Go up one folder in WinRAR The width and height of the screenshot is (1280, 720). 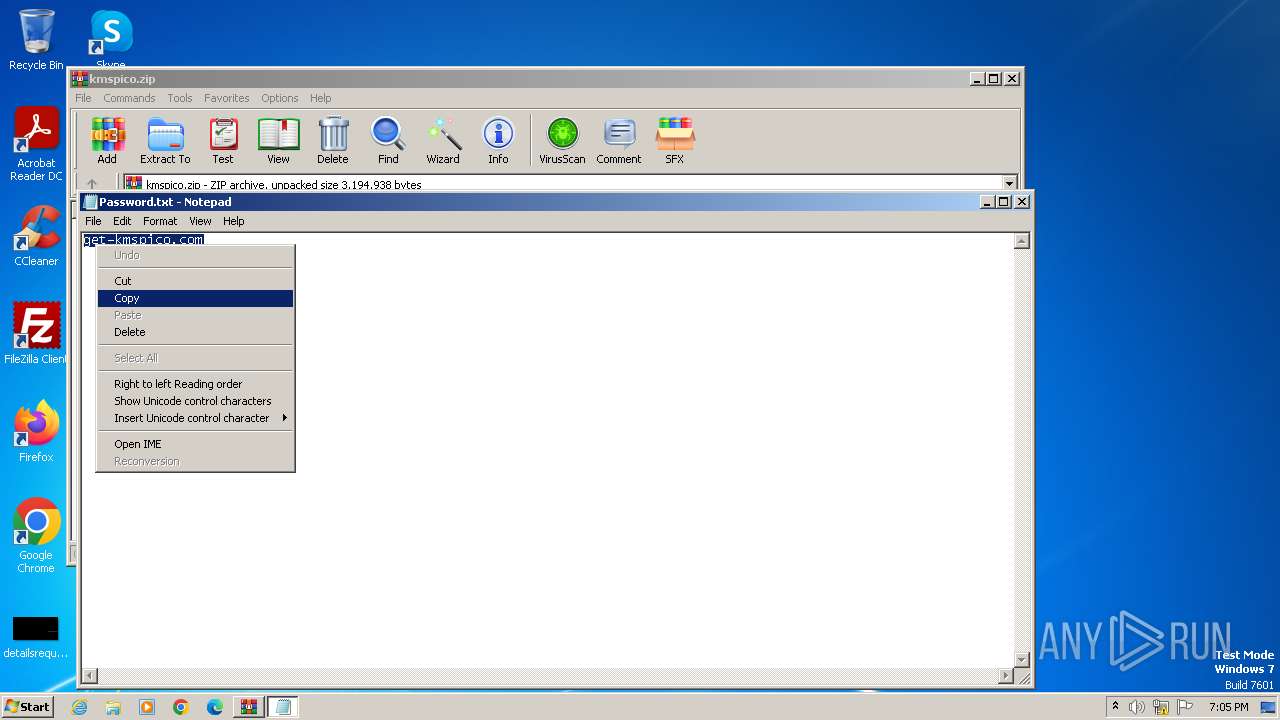pos(92,184)
